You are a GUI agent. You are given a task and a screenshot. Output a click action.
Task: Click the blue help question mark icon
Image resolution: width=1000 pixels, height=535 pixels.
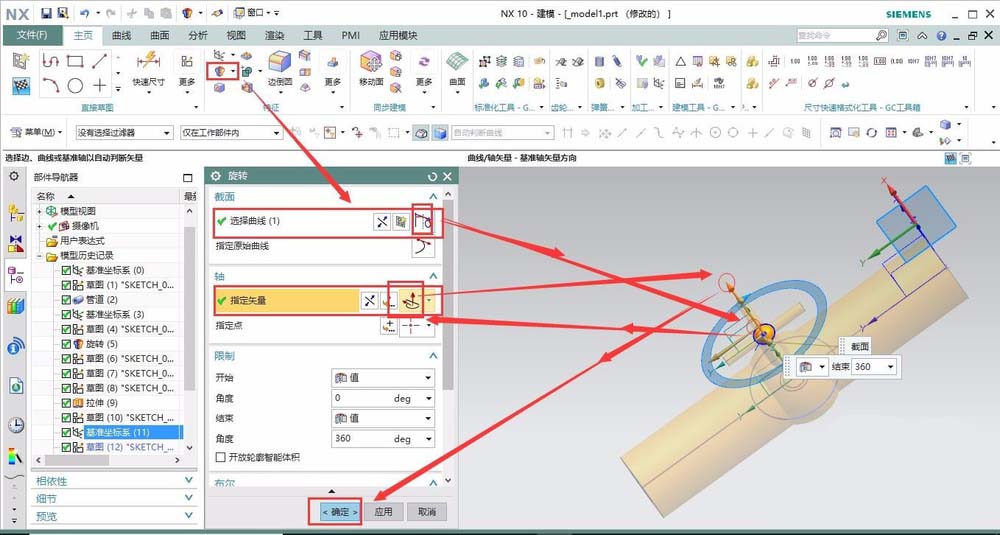pyautogui.click(x=941, y=36)
